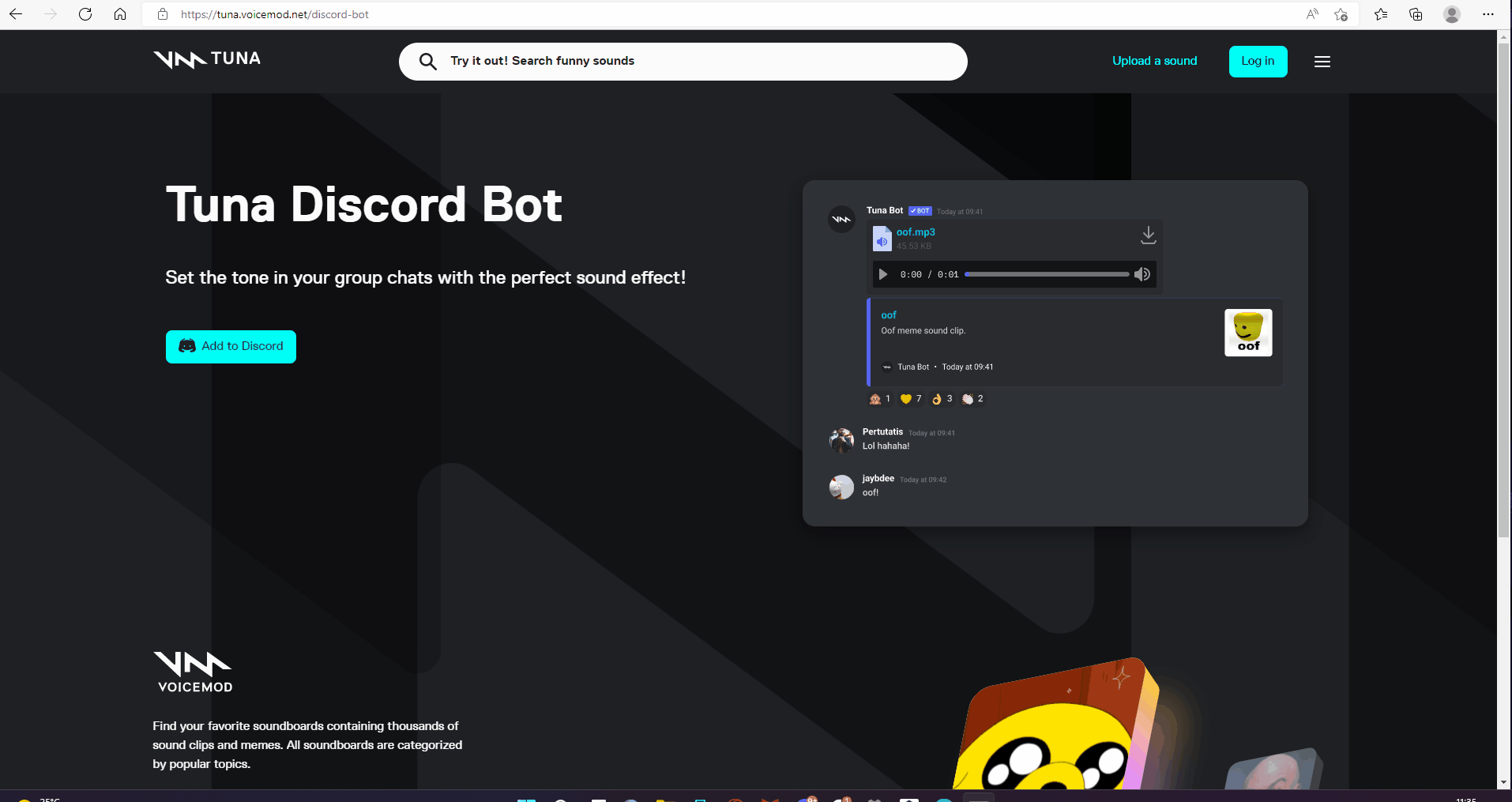This screenshot has width=1512, height=802.
Task: Click the URL in the address bar
Action: pyautogui.click(x=275, y=14)
